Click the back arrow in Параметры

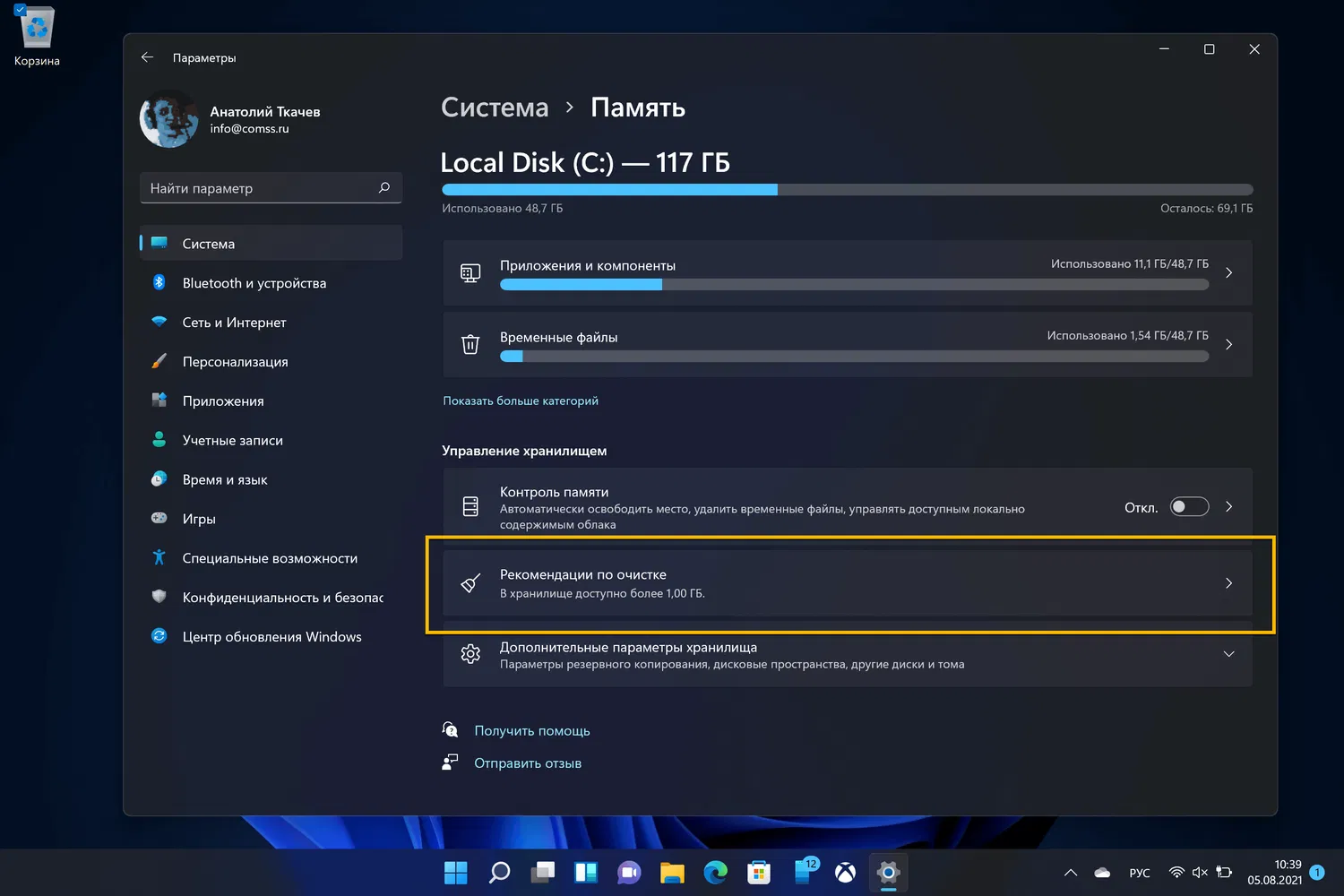(x=147, y=57)
